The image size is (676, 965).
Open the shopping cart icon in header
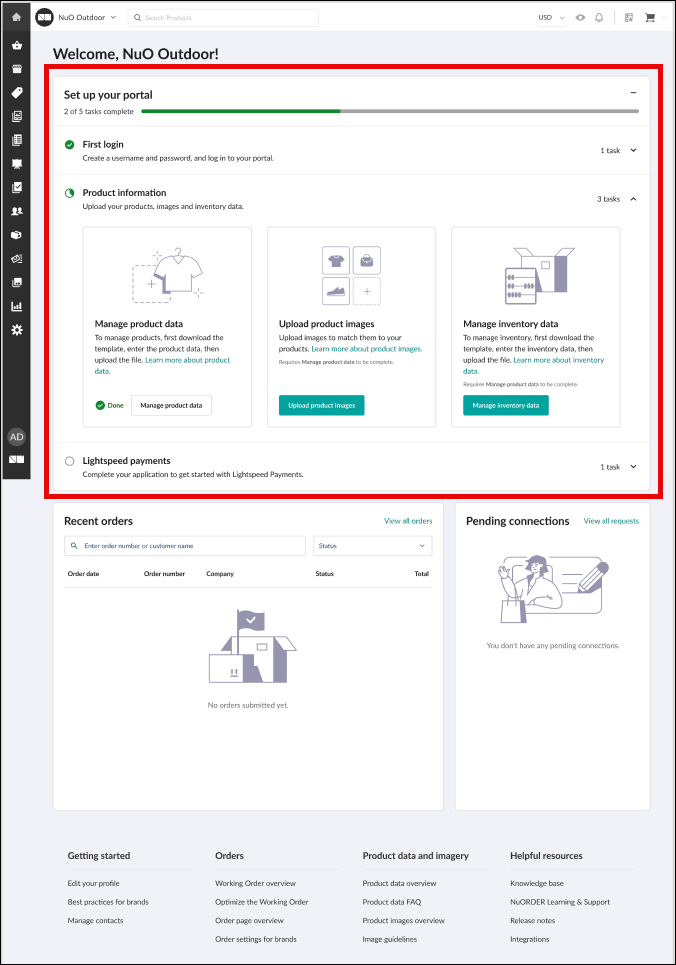[x=650, y=18]
